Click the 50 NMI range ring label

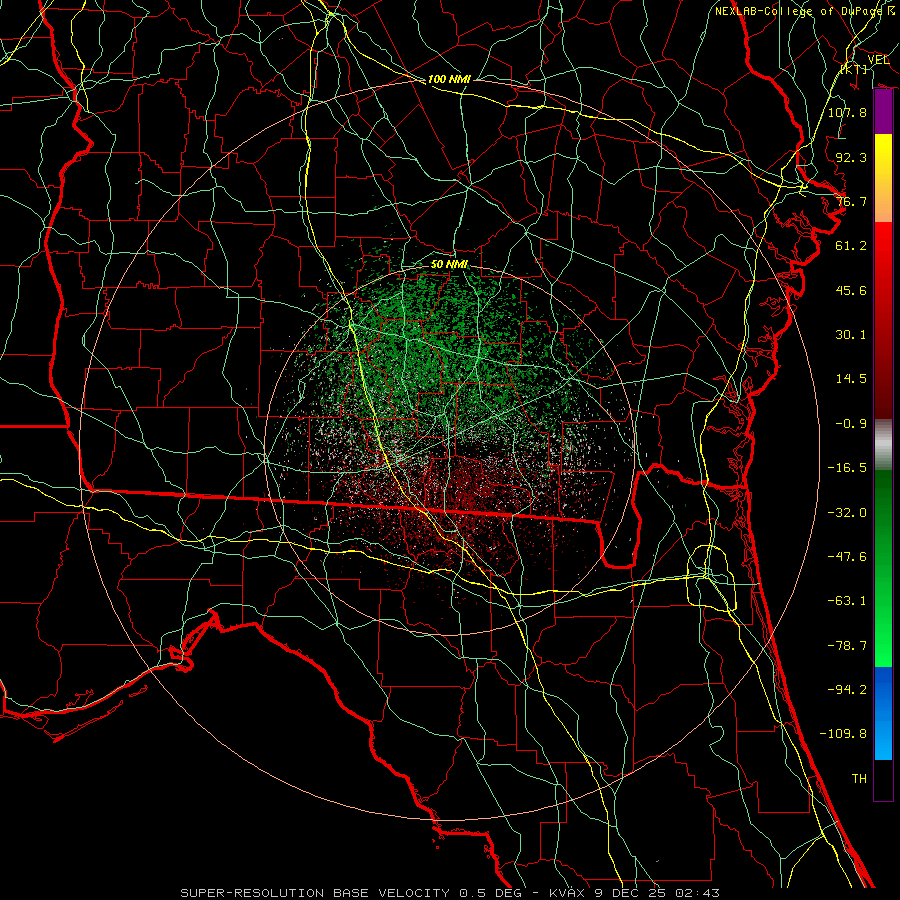coord(449,265)
